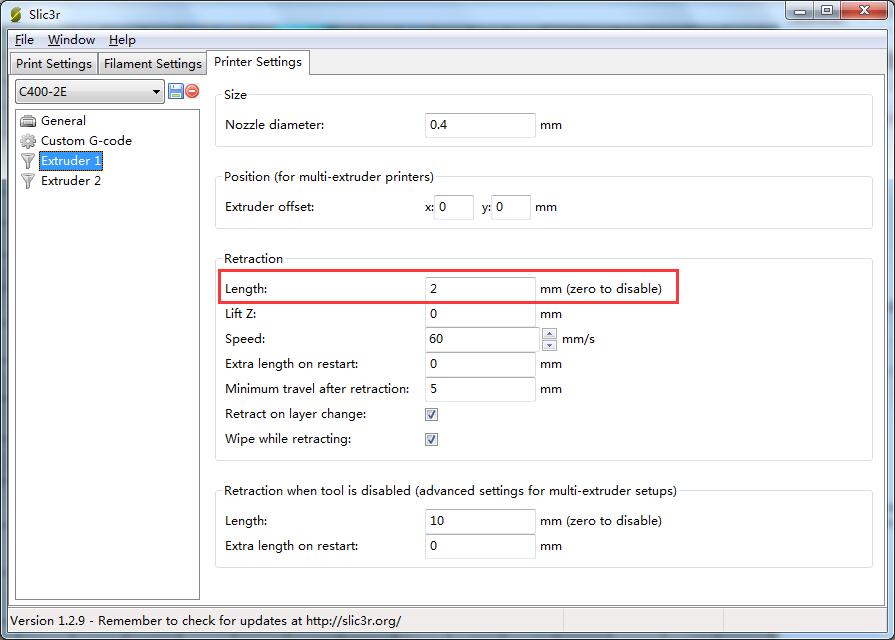Click the Slic3r app icon in the title bar

[16, 14]
